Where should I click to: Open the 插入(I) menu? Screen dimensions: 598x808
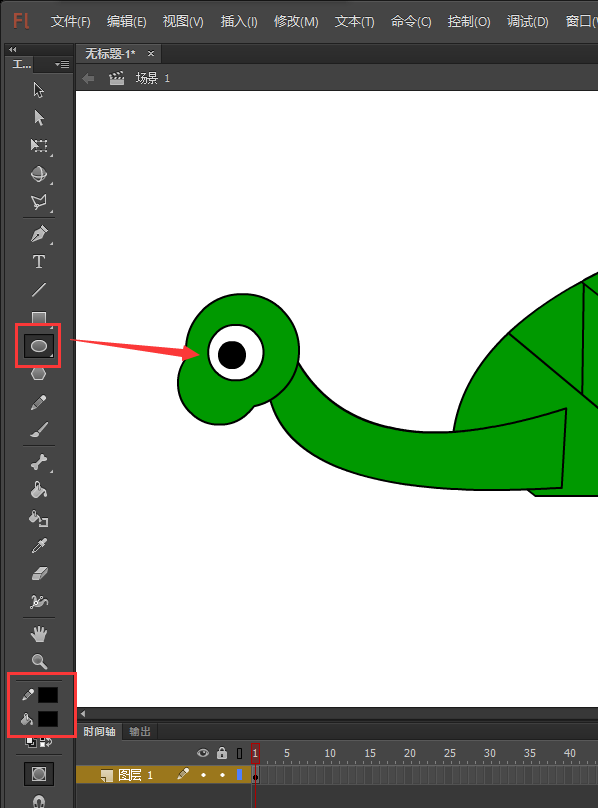click(x=239, y=22)
